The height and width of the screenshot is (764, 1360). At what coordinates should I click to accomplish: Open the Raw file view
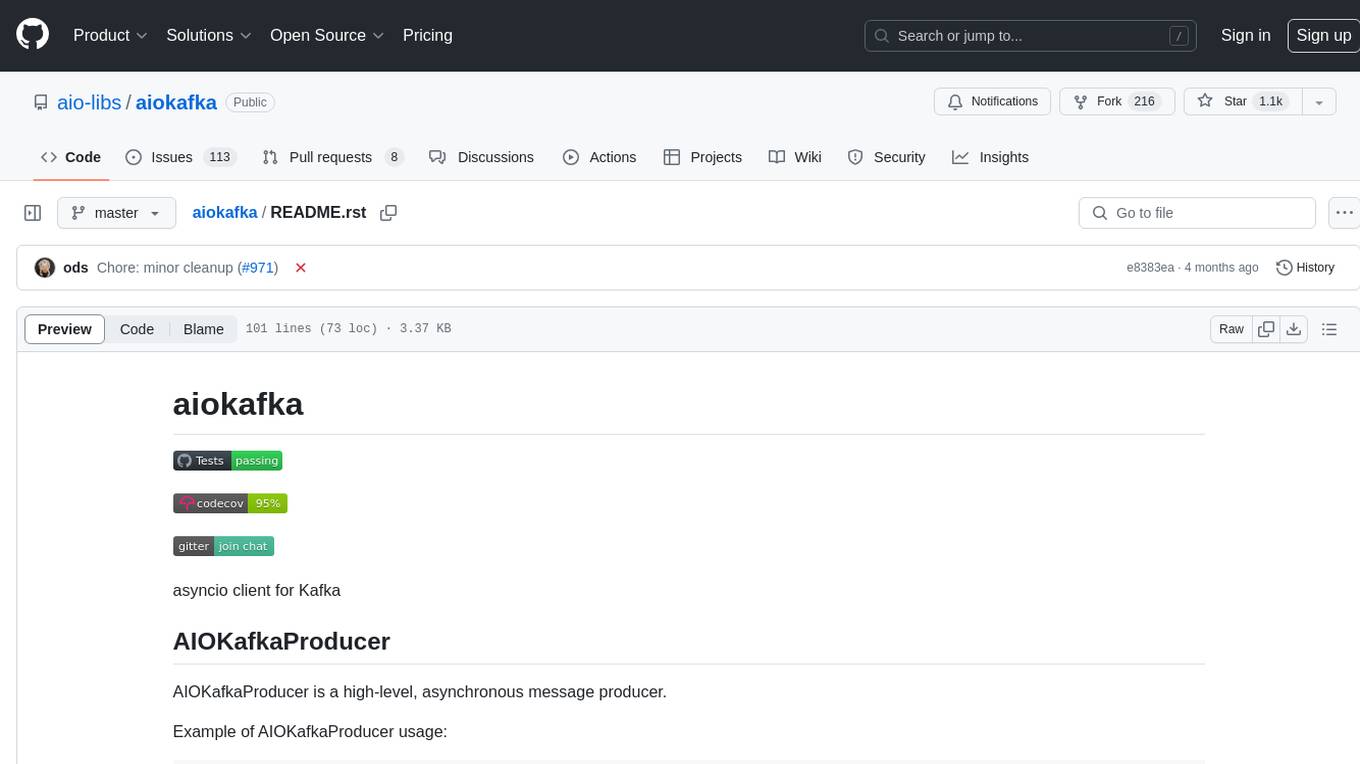(x=1231, y=329)
